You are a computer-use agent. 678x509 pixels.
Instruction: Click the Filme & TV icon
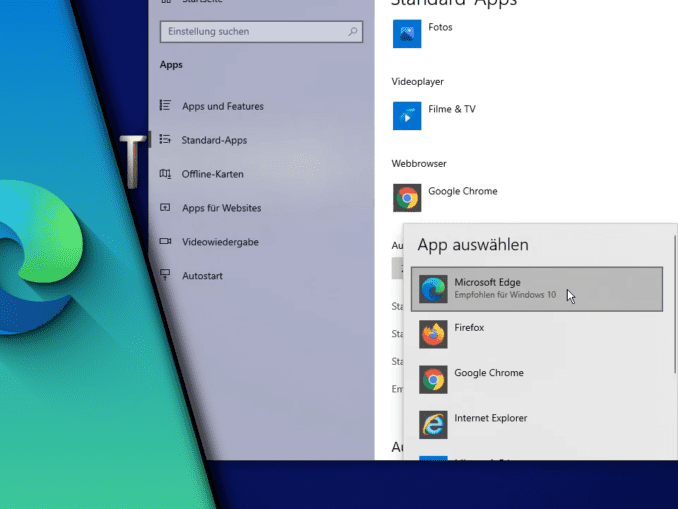coord(407,116)
